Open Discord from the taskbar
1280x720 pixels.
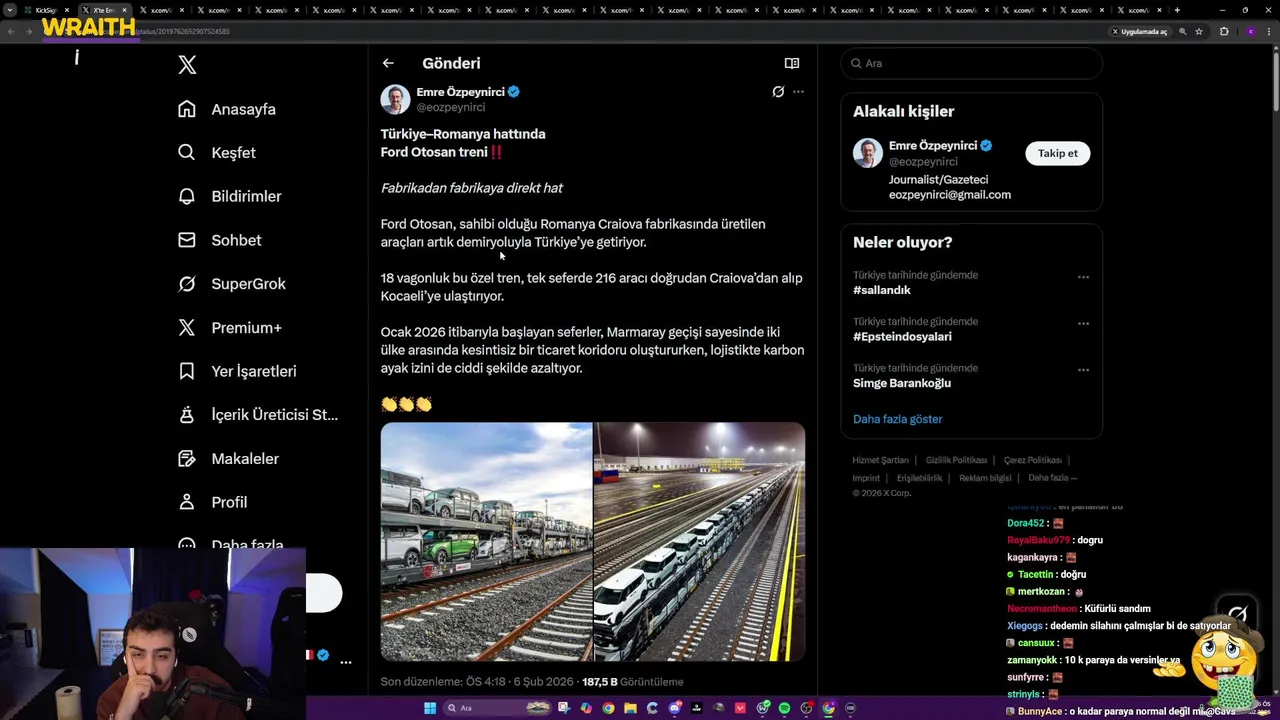(x=675, y=708)
